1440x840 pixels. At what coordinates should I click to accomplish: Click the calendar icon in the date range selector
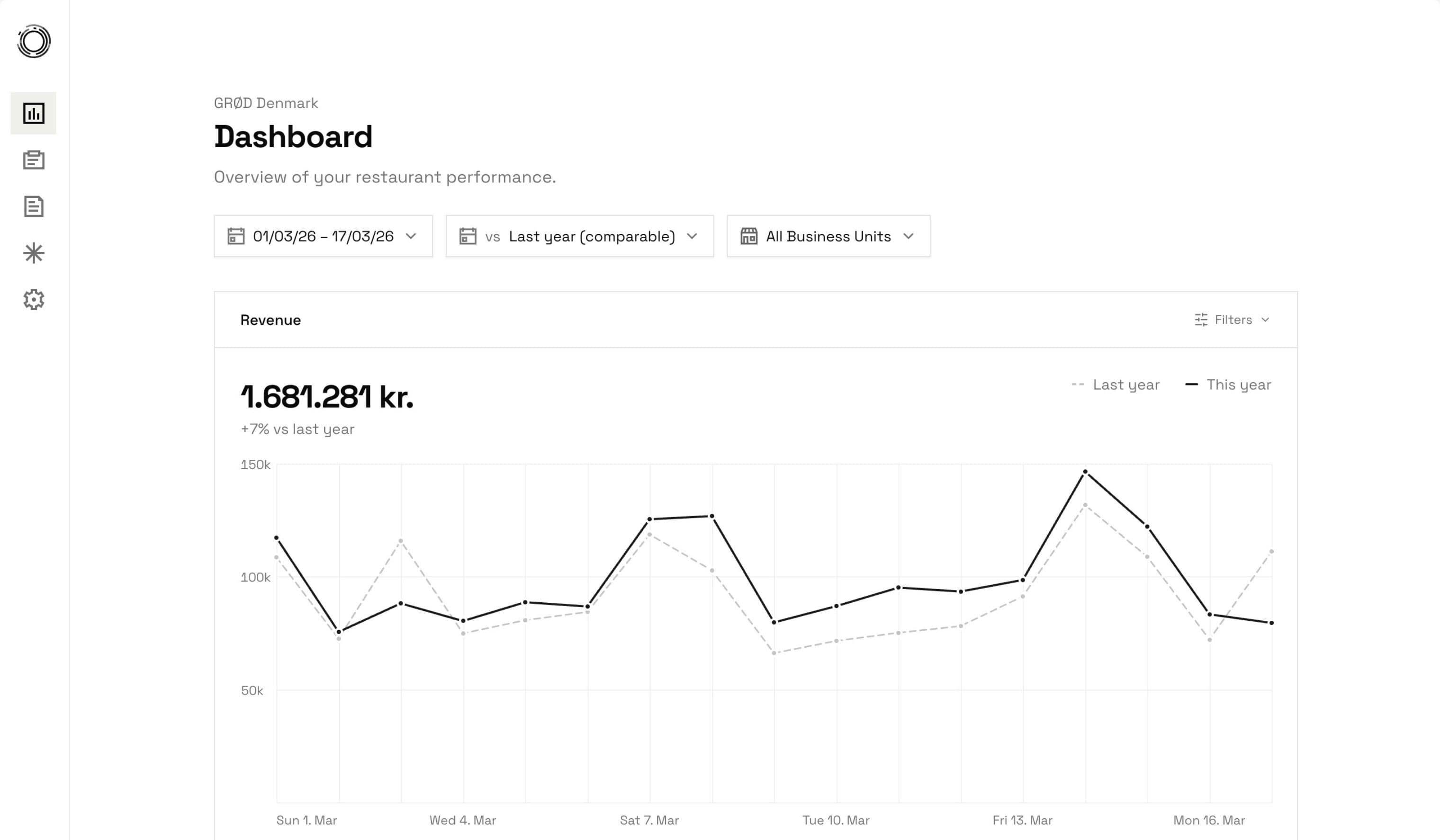(236, 236)
